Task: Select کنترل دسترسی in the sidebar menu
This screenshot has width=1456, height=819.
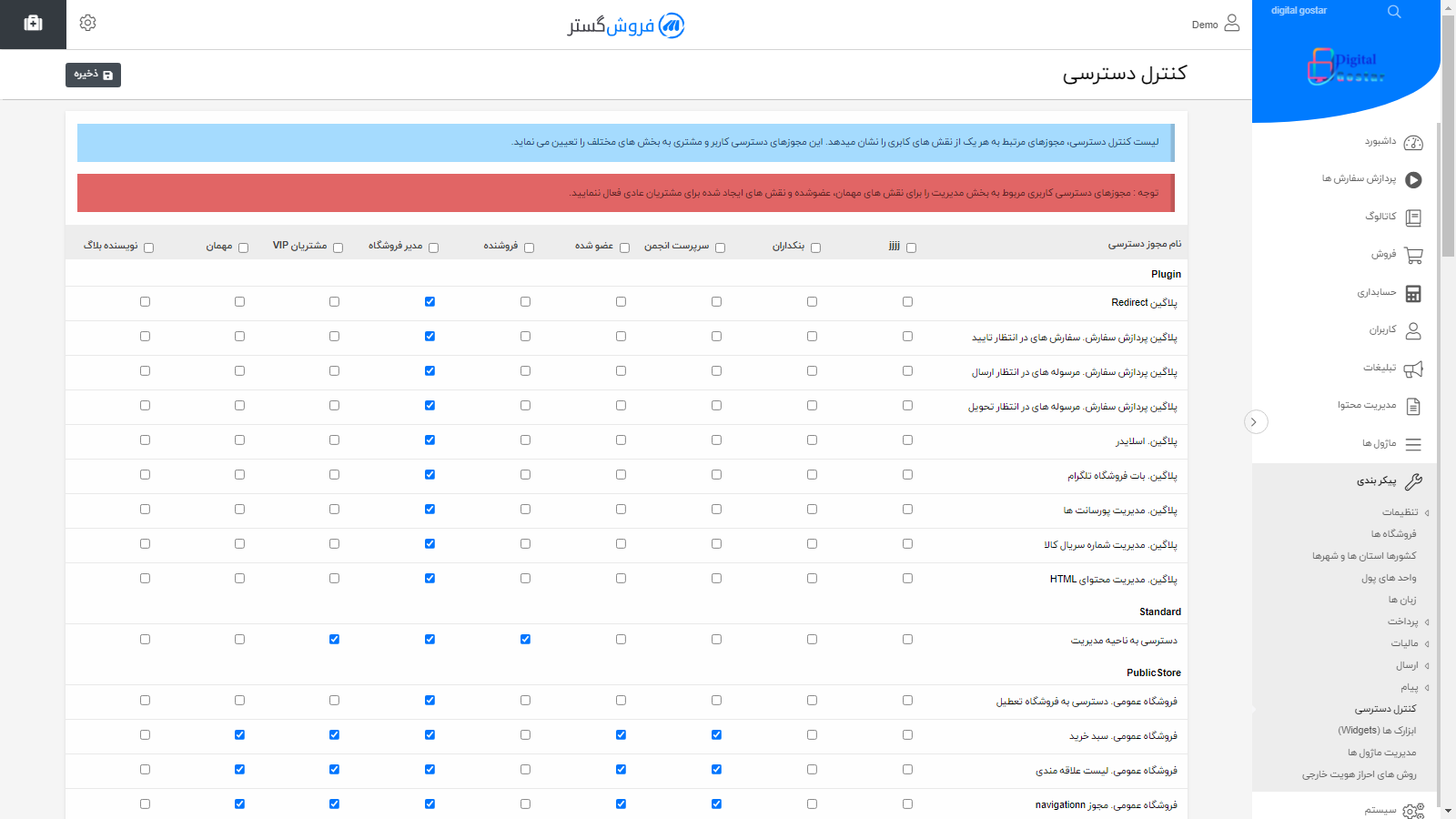Action: 1384,709
